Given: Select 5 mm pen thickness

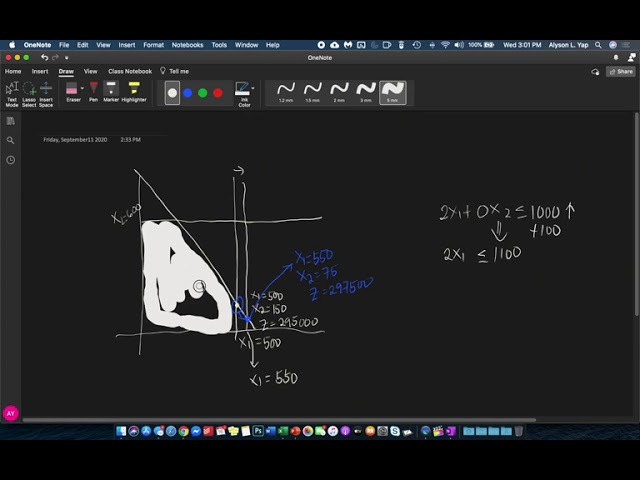Looking at the screenshot, I should [393, 93].
